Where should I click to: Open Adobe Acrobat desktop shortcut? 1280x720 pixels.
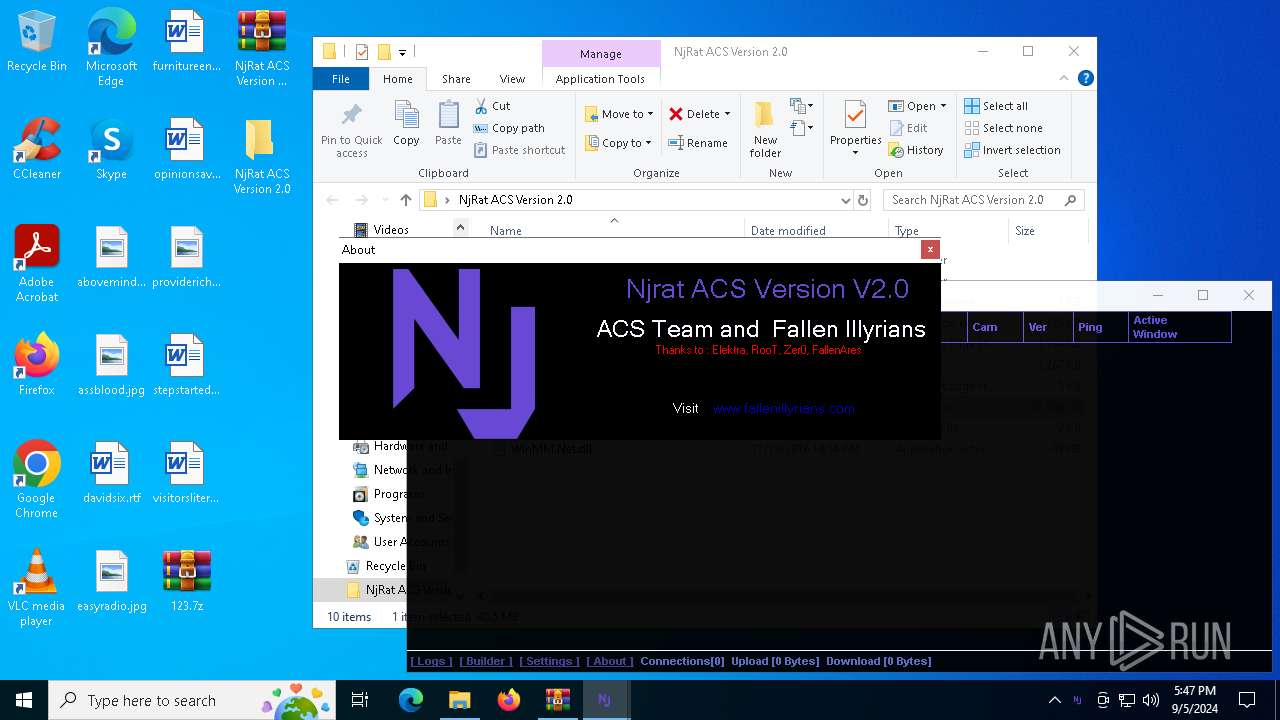(37, 264)
